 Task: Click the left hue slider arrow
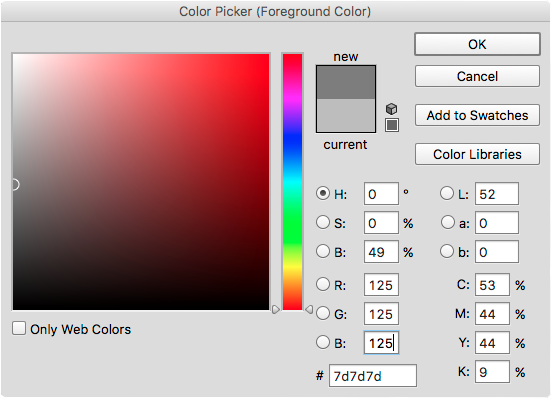276,309
